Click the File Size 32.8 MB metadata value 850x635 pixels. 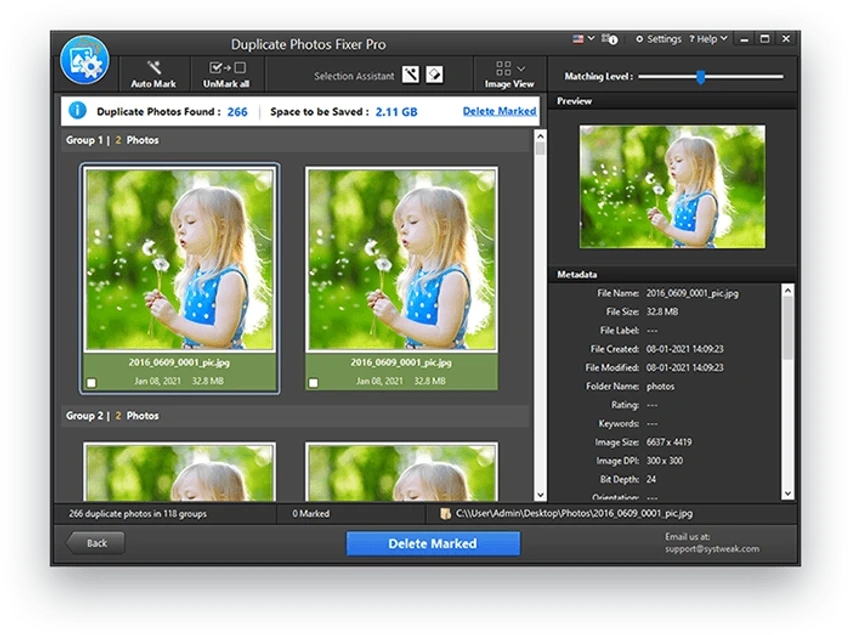click(662, 312)
